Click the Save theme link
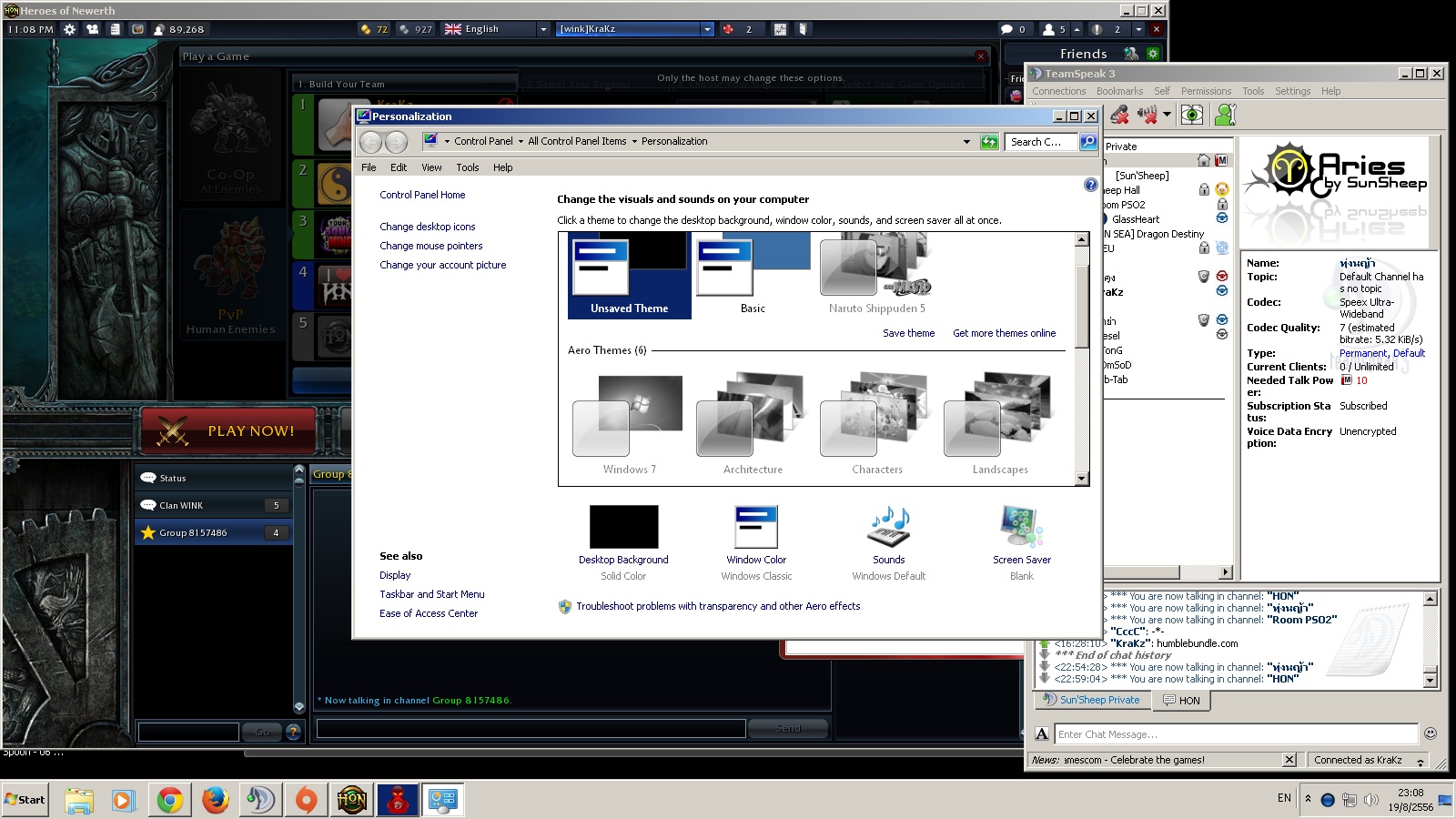The image size is (1456, 819). [x=908, y=333]
